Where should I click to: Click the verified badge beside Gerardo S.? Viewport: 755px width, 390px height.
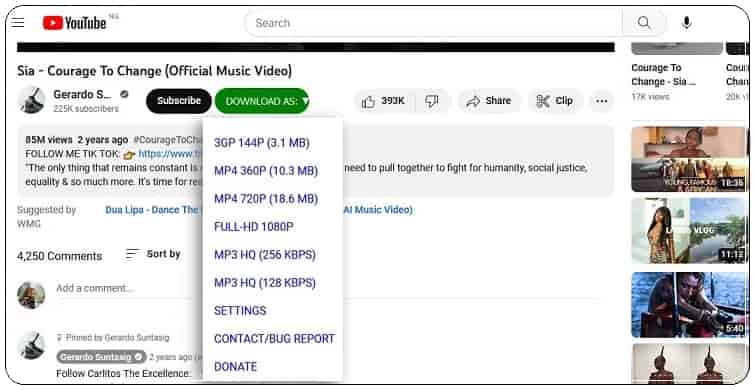[x=124, y=94]
